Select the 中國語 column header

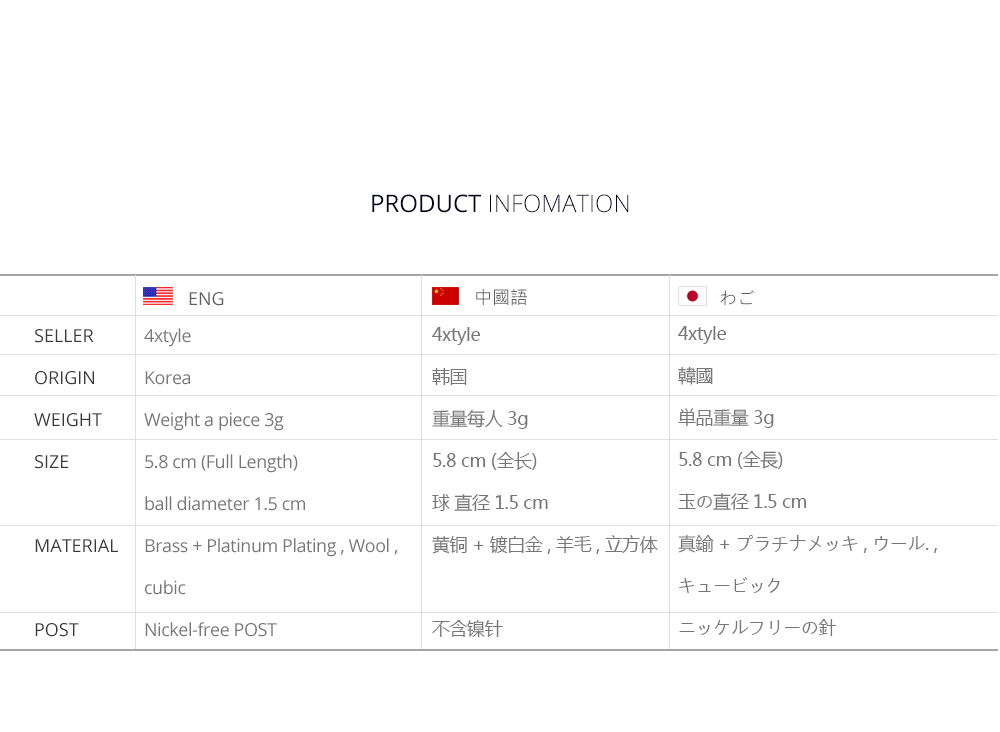click(501, 297)
